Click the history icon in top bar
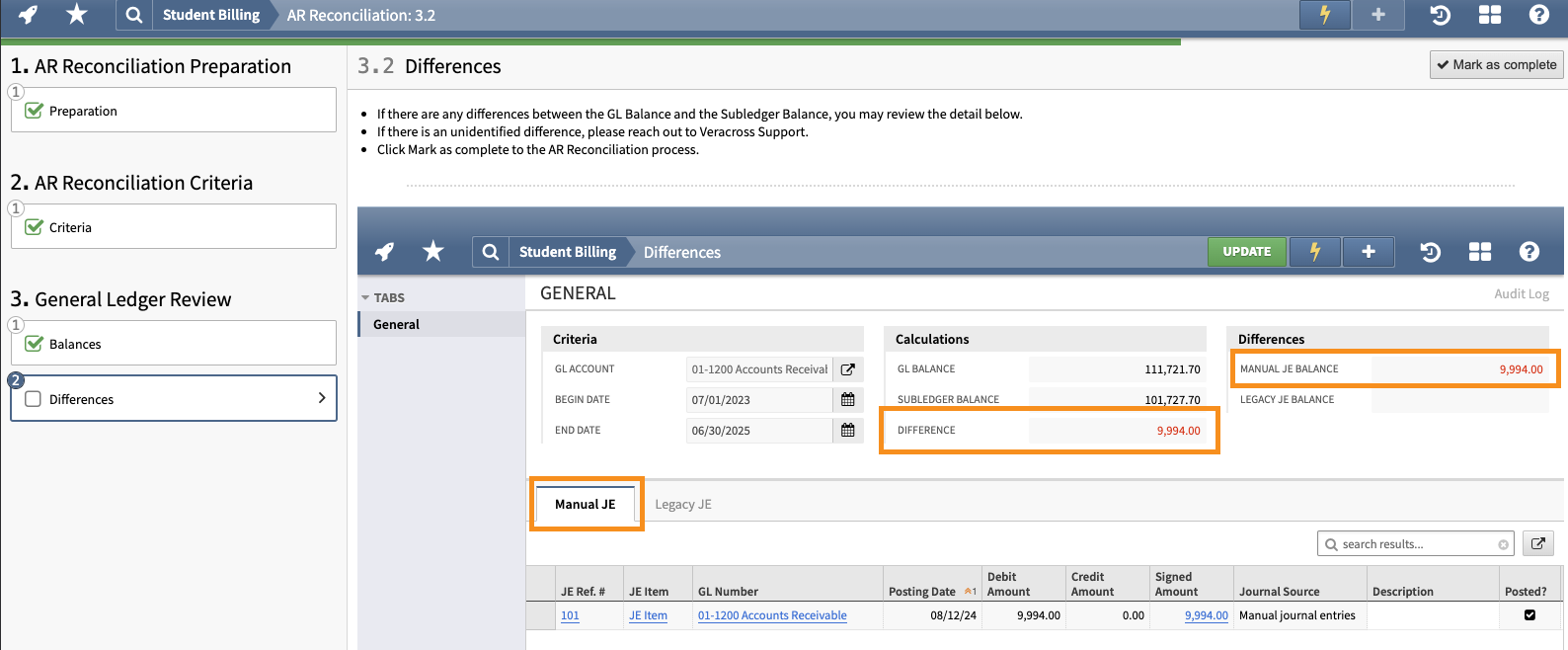Image resolution: width=1568 pixels, height=650 pixels. pos(1441,15)
